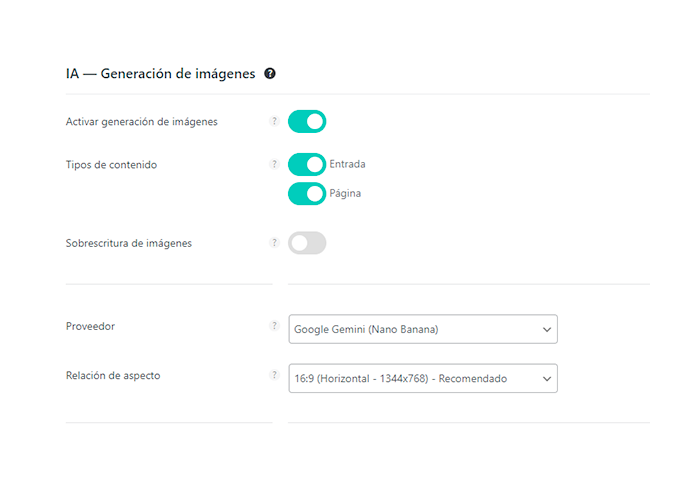Open the Google Gemini (Nano Banana) provider dropdown
The image size is (700, 500).
tap(423, 329)
